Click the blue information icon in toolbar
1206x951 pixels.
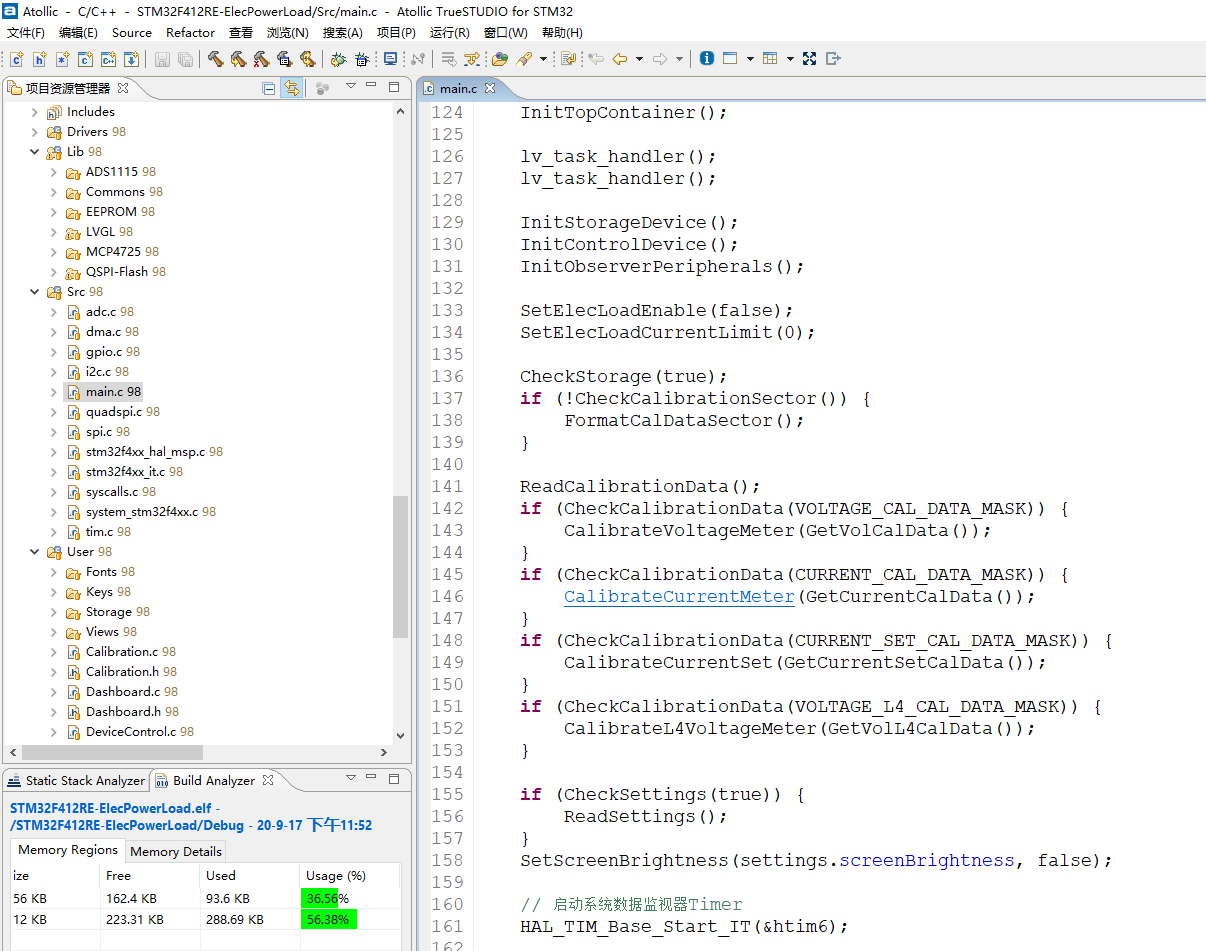pyautogui.click(x=707, y=59)
